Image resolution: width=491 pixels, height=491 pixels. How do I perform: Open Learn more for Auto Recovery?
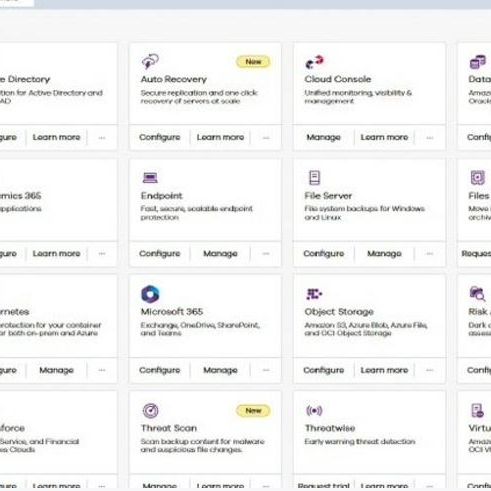pyautogui.click(x=220, y=137)
